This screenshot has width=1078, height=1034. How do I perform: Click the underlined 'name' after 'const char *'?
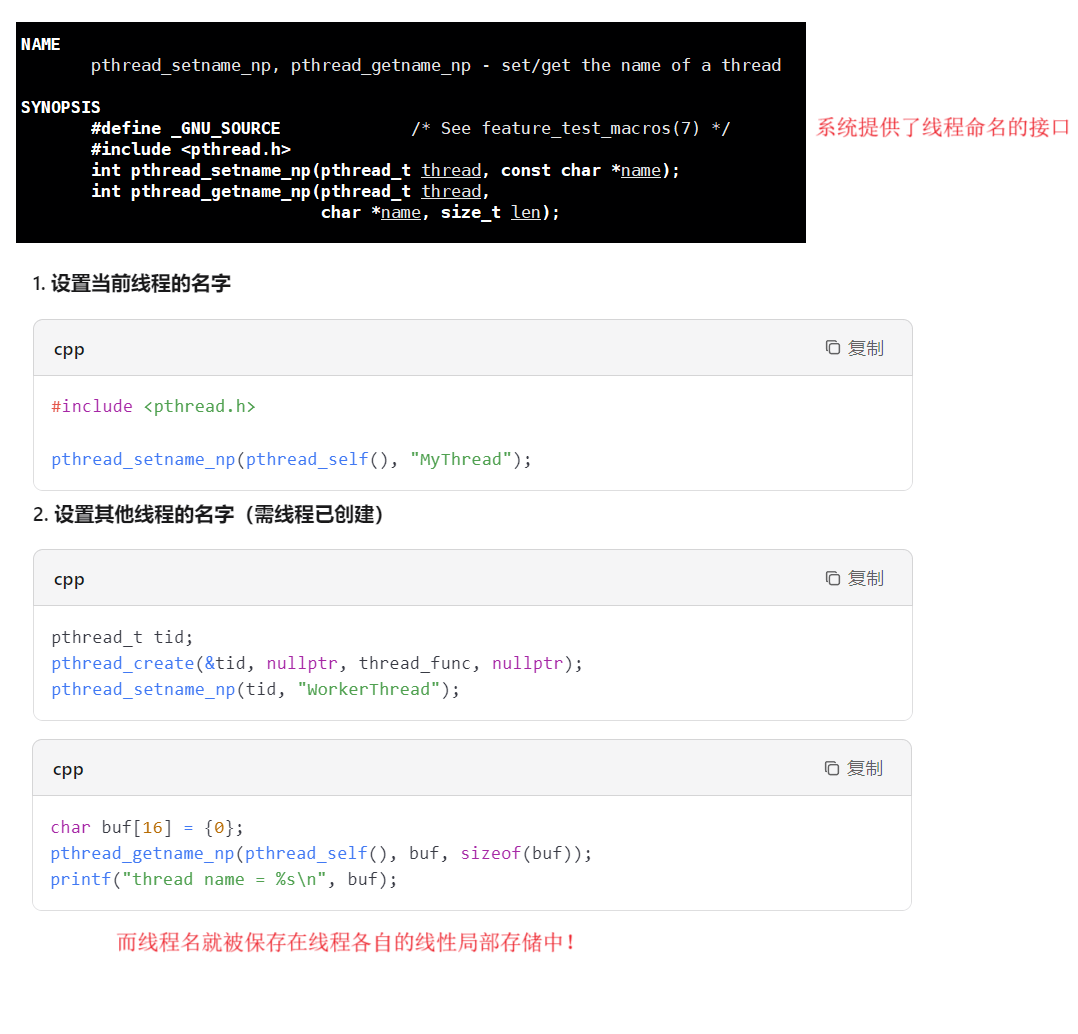pos(641,170)
